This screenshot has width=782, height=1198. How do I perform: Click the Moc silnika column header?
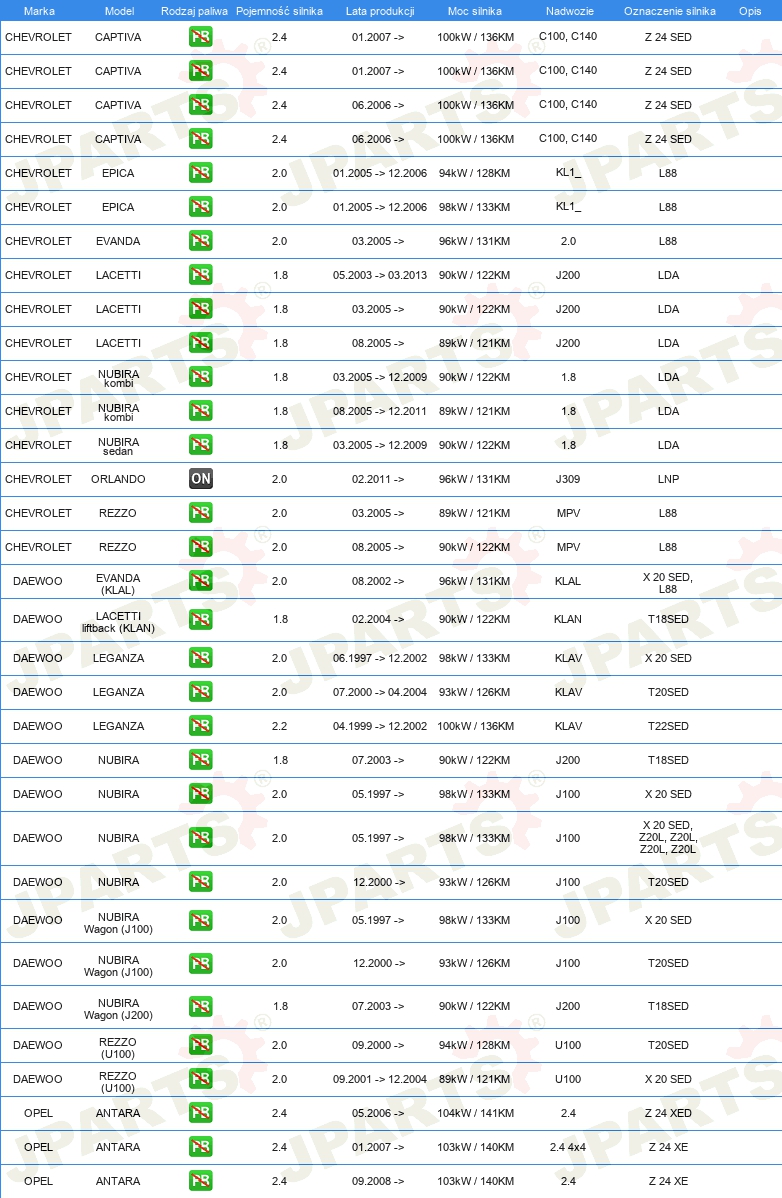[475, 11]
